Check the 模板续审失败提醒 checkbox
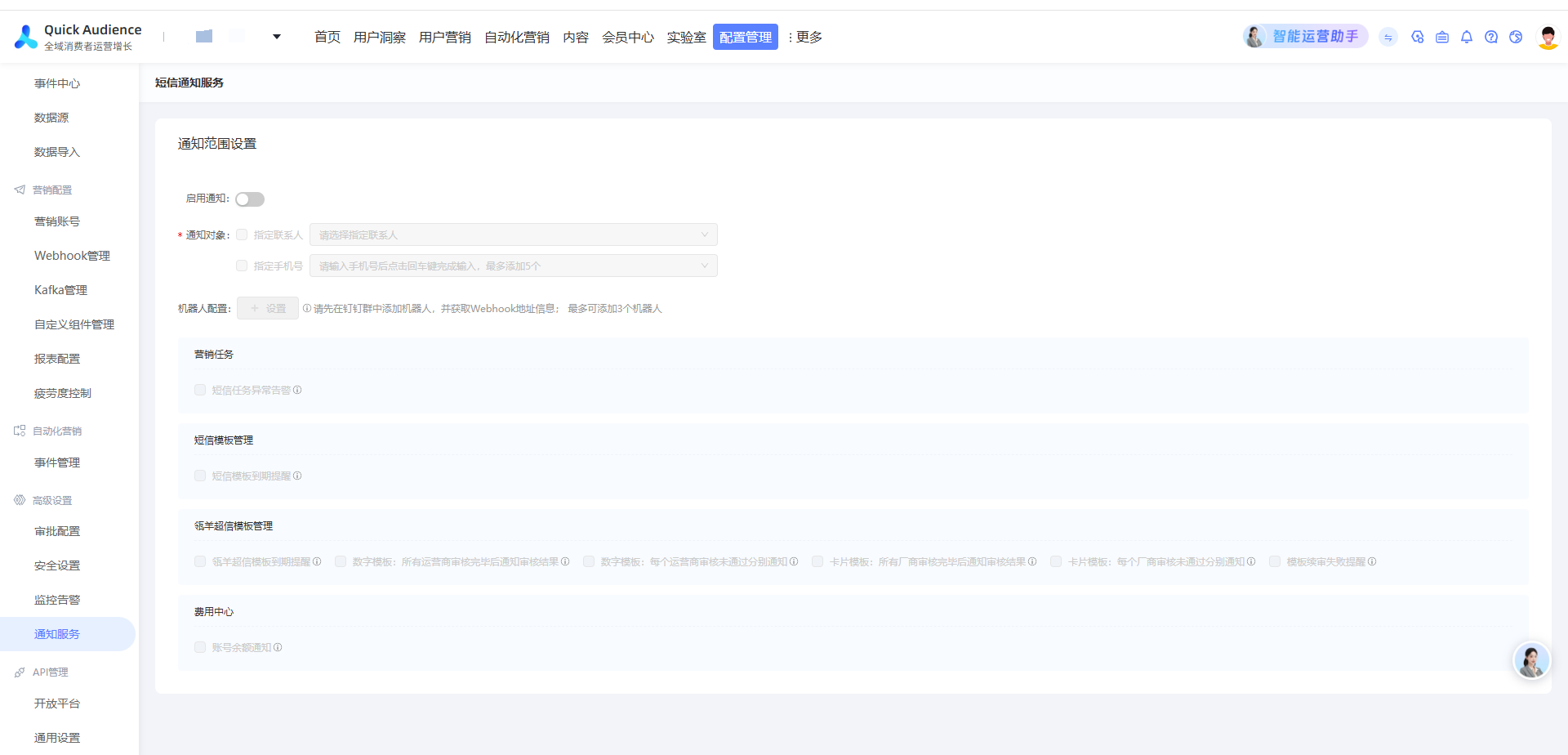 click(1275, 562)
